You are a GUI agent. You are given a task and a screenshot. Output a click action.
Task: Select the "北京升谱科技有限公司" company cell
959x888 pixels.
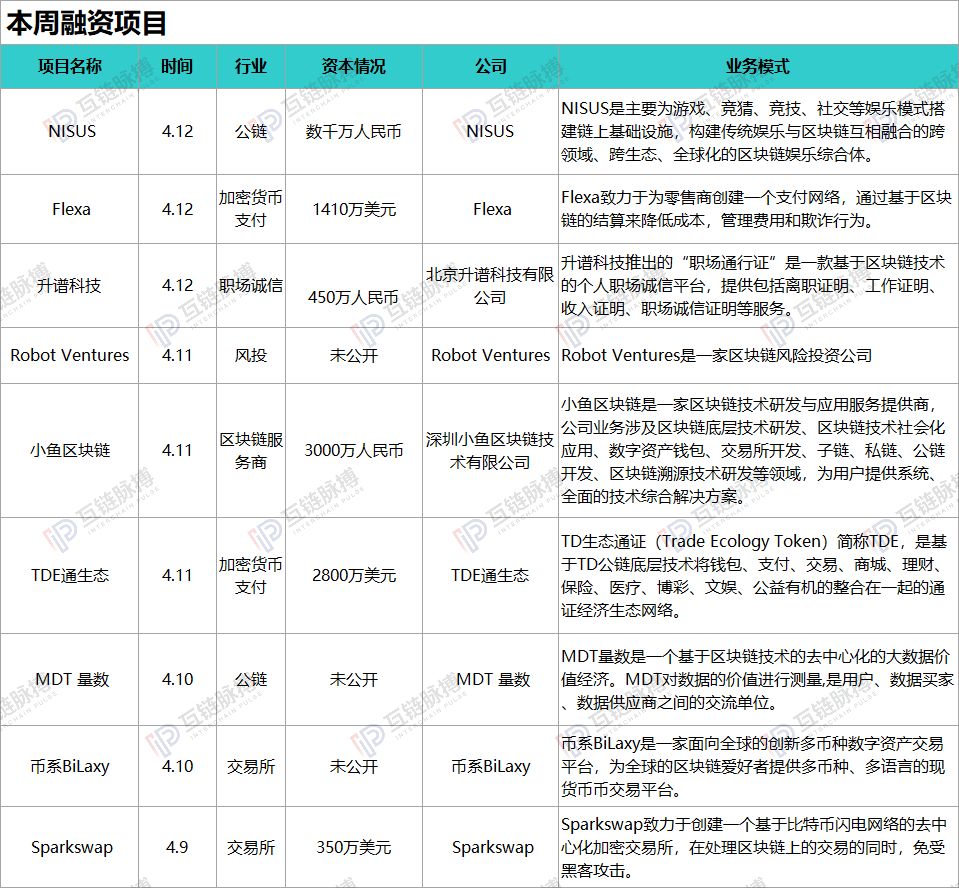490,286
